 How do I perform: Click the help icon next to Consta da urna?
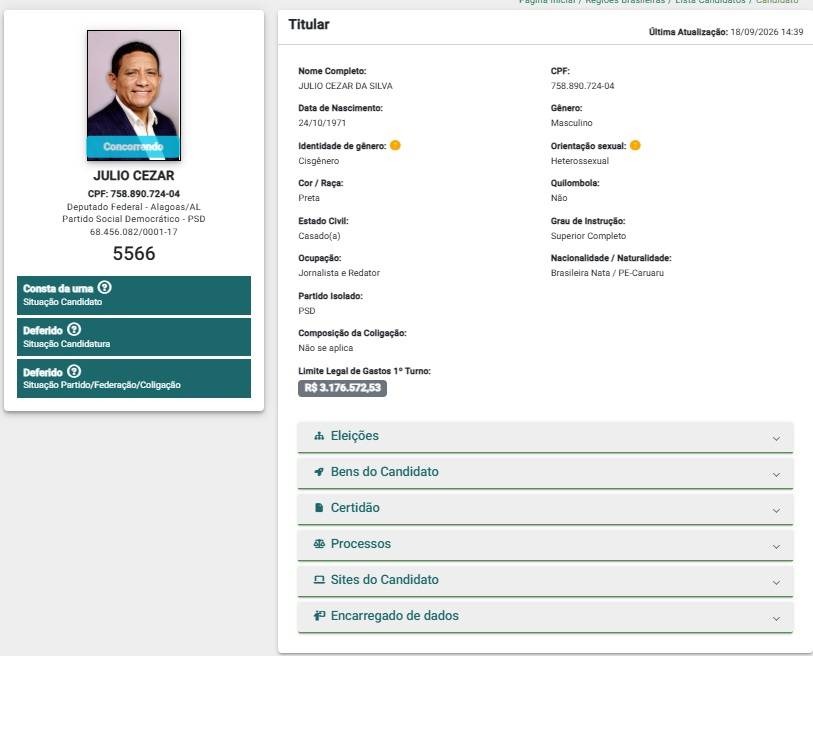coord(105,287)
